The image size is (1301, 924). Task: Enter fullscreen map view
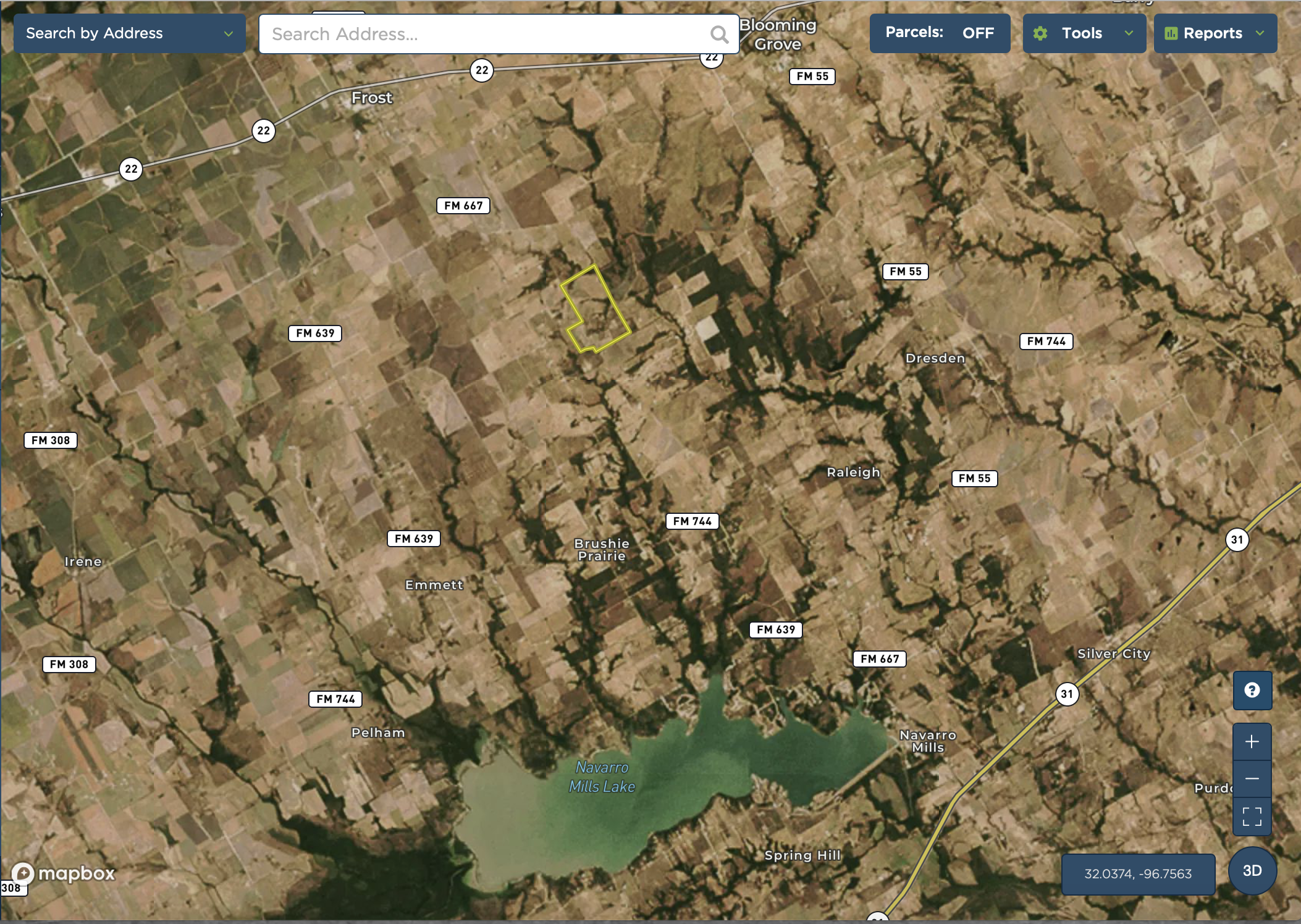1252,817
